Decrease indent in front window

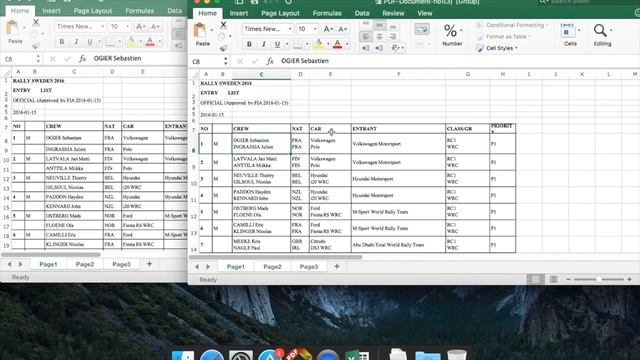tap(366, 48)
